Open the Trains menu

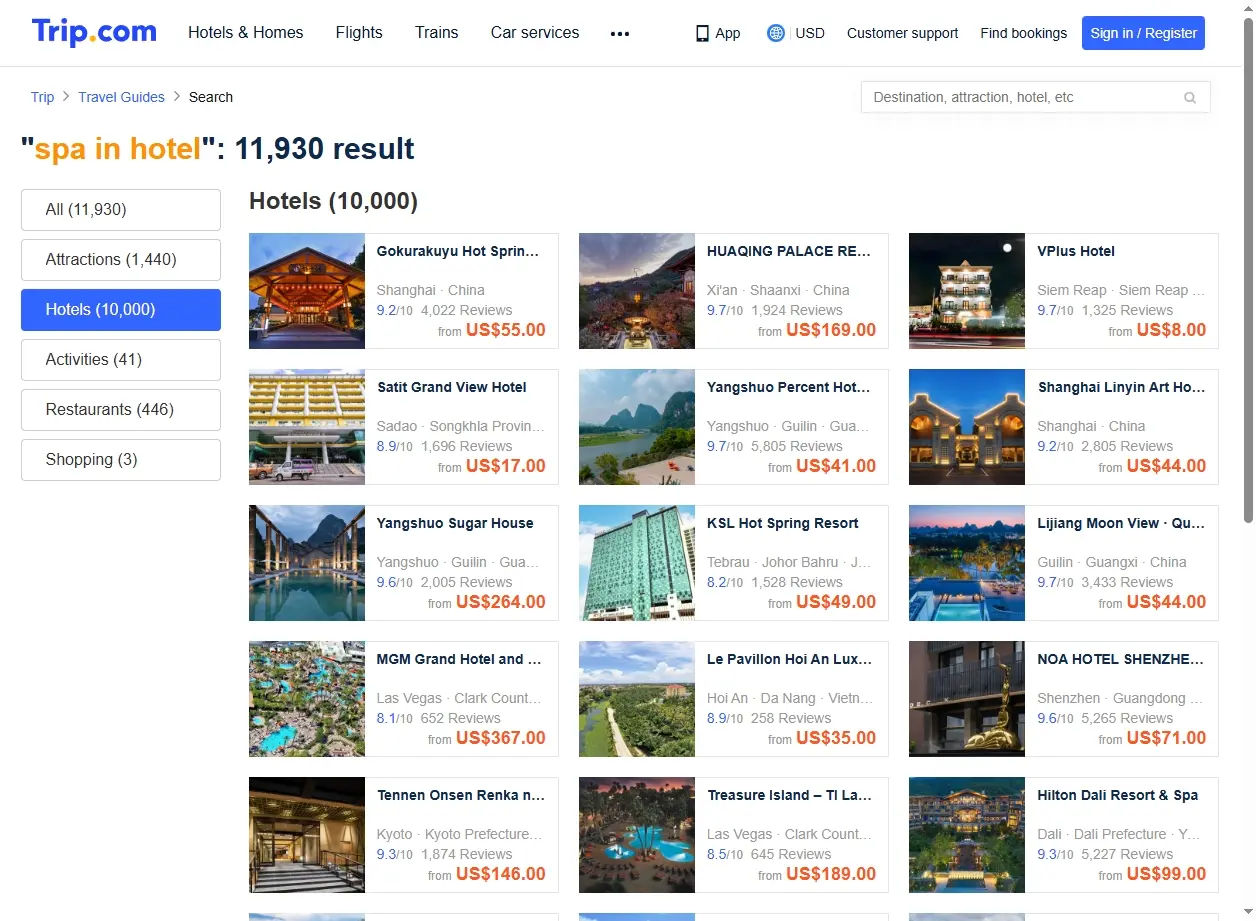point(437,32)
